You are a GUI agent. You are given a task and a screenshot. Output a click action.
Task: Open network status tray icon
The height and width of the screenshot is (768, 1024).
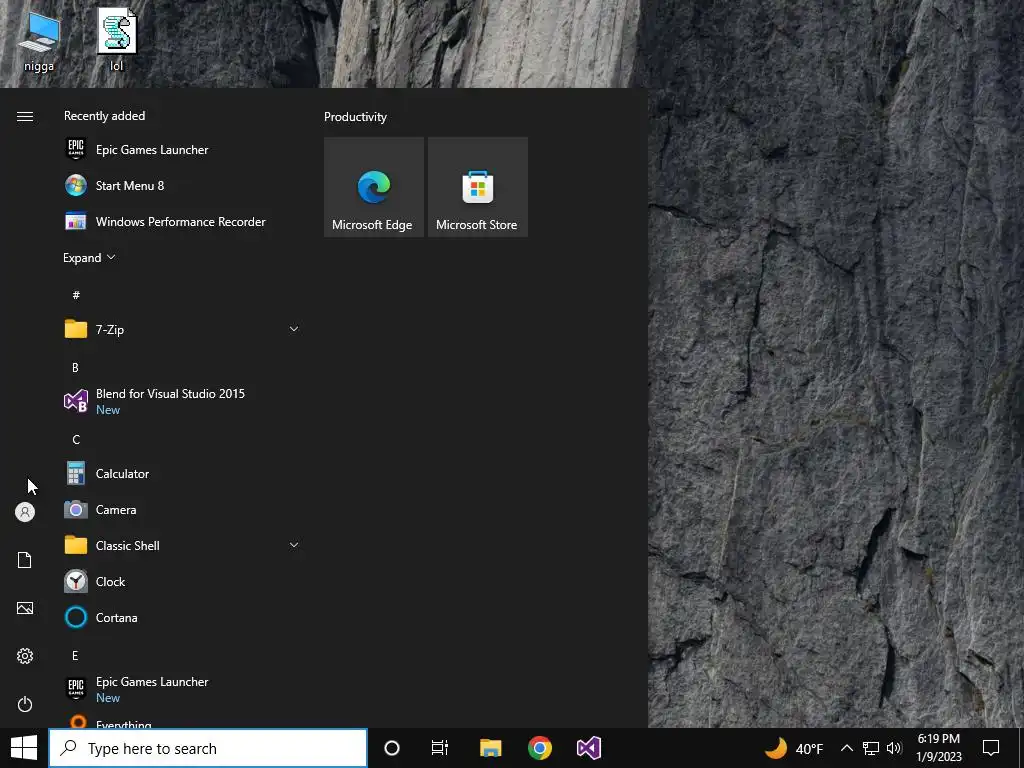tap(871, 748)
